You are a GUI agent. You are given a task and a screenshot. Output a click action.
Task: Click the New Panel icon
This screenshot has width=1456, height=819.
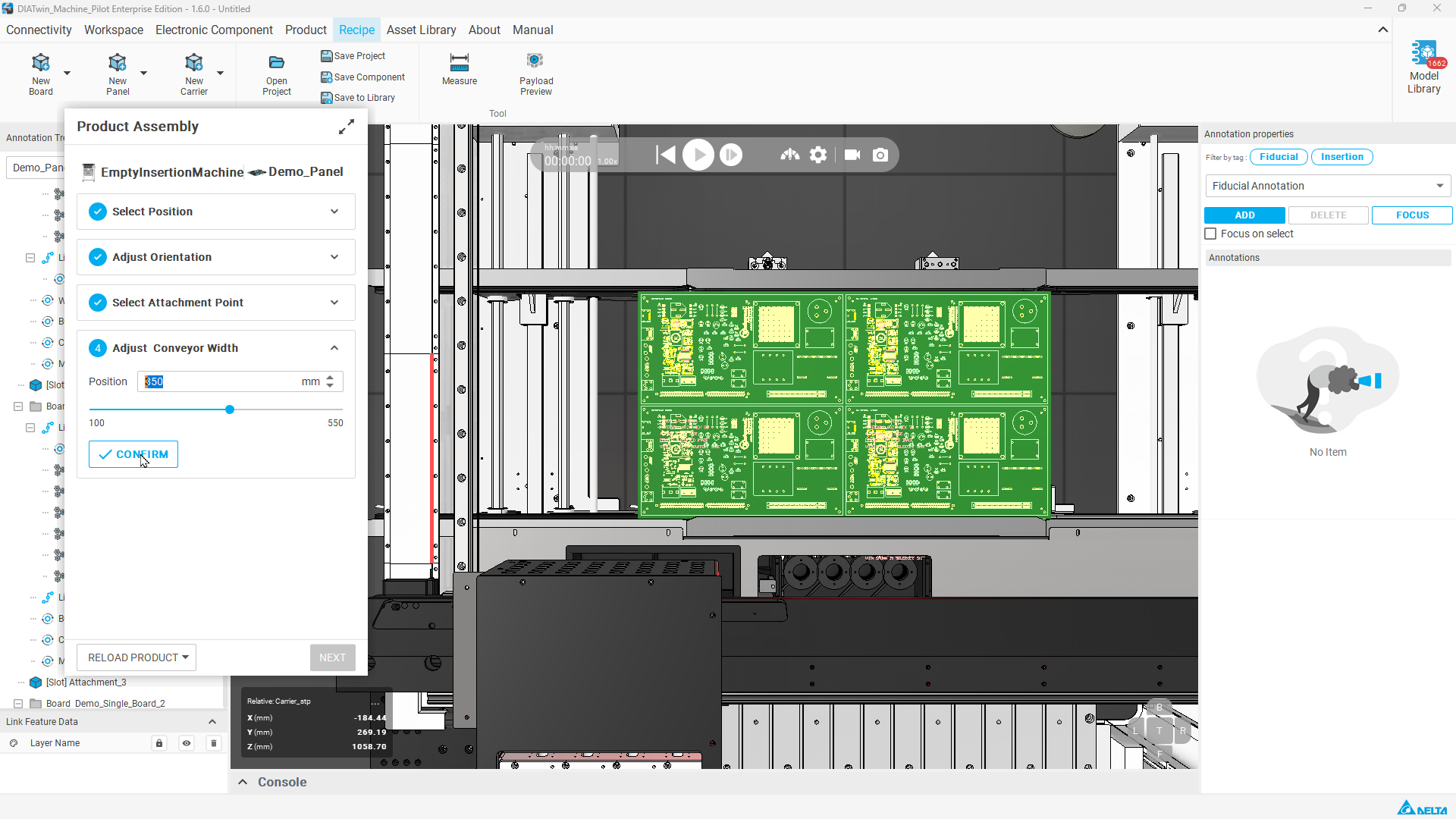tap(118, 62)
